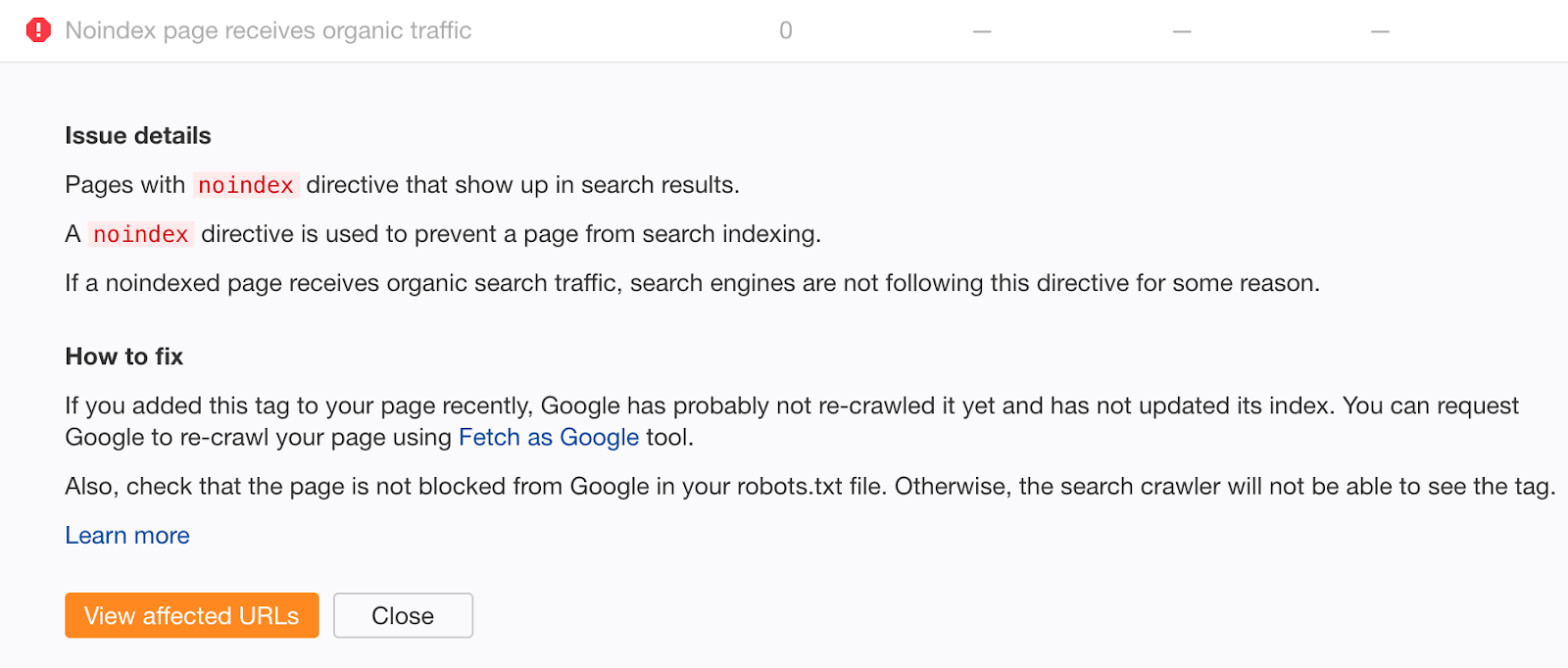1568x668 pixels.
Task: Click the red error icon beside Noindex issue
Action: click(x=38, y=30)
